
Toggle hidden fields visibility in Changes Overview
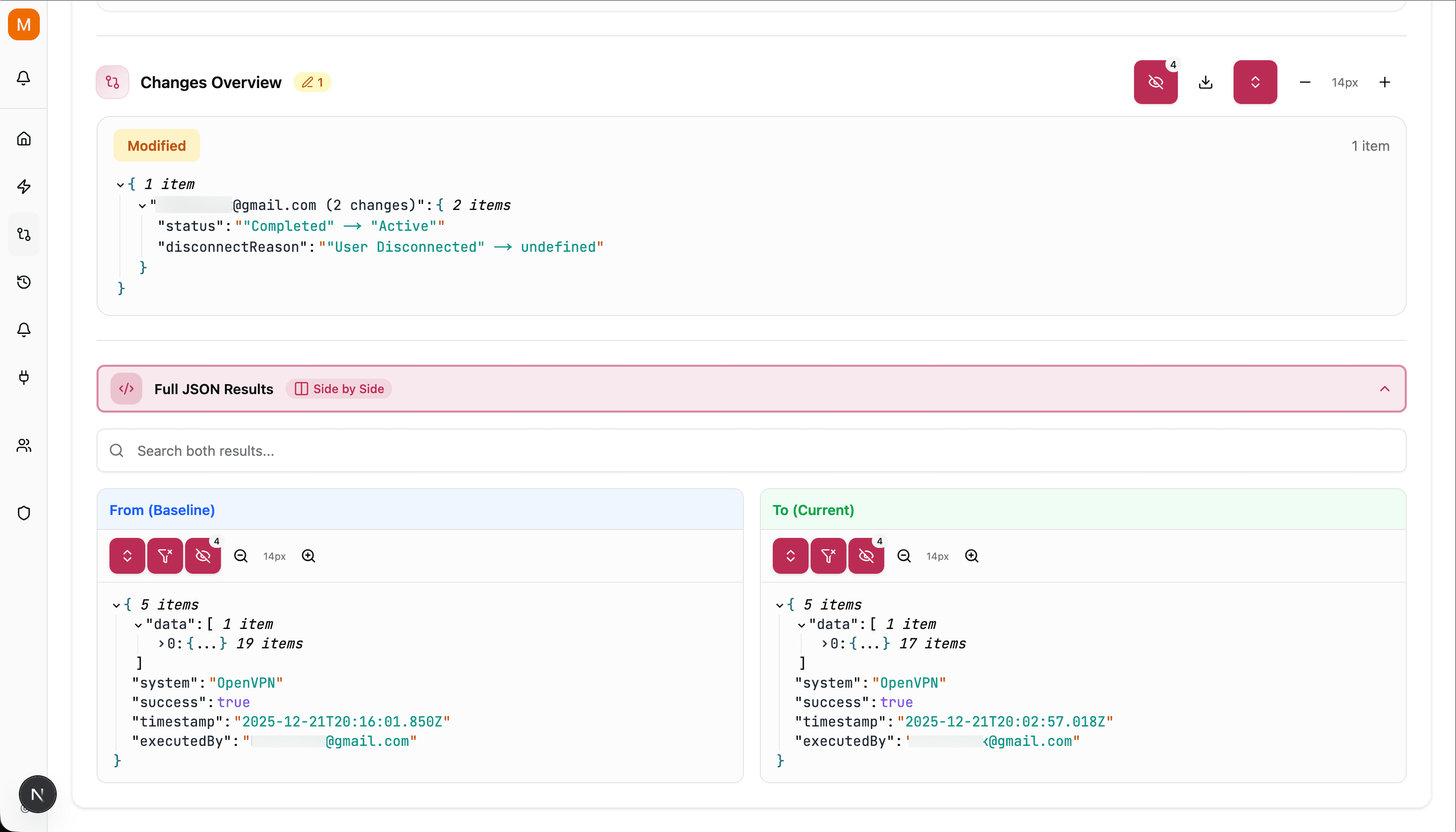(x=1155, y=82)
